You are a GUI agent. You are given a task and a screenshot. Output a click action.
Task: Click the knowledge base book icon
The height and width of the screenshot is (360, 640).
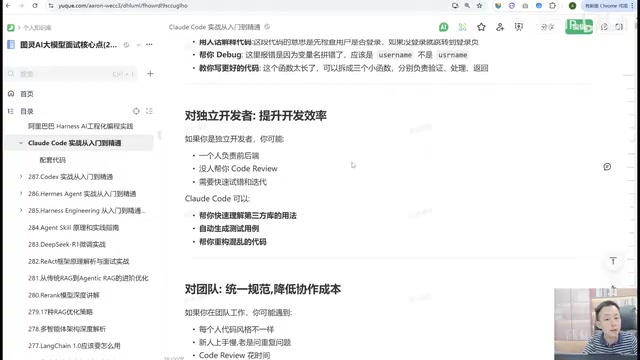[x=11, y=44]
